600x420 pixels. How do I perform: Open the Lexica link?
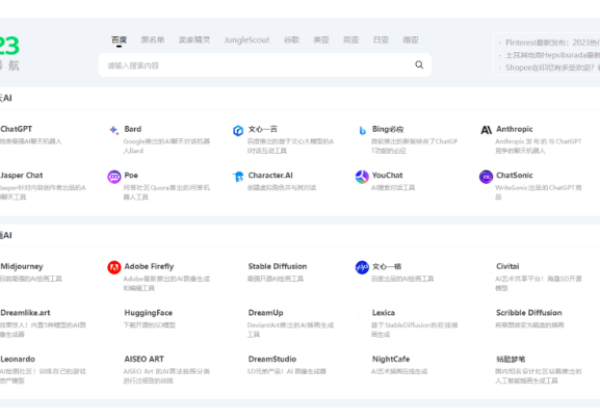383,313
